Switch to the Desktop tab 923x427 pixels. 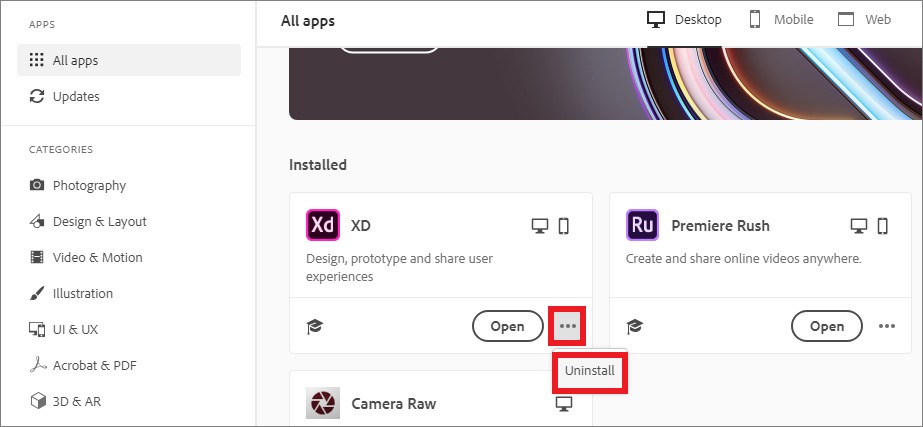684,19
